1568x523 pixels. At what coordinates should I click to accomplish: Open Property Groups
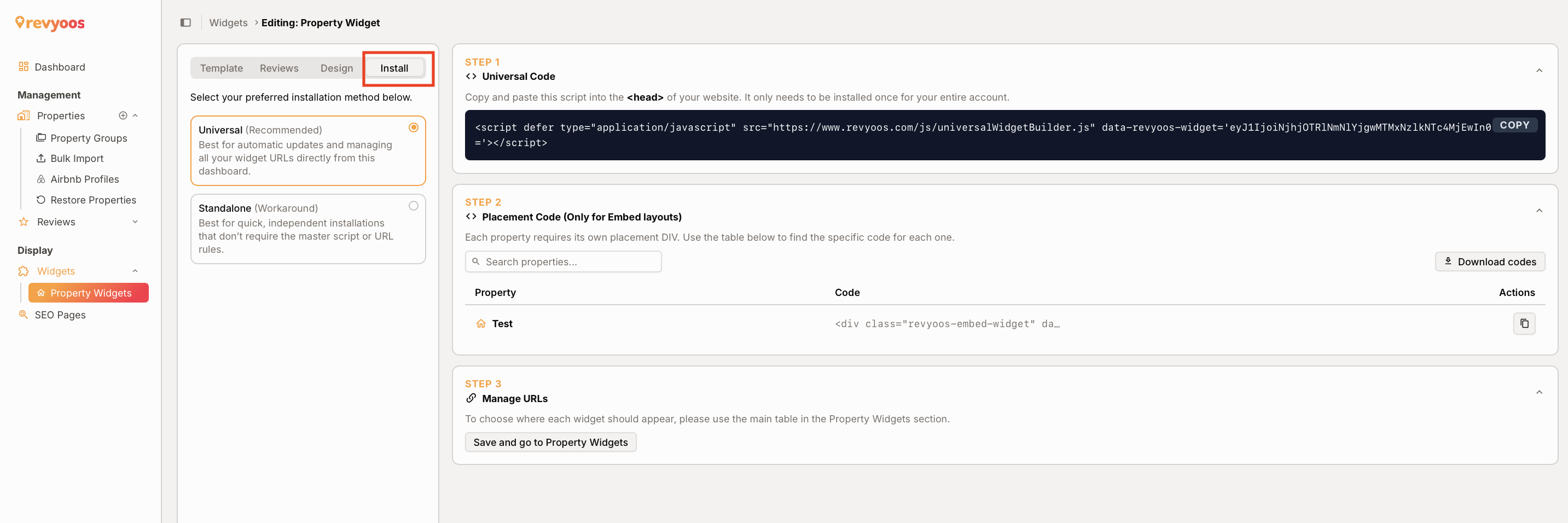click(x=89, y=138)
